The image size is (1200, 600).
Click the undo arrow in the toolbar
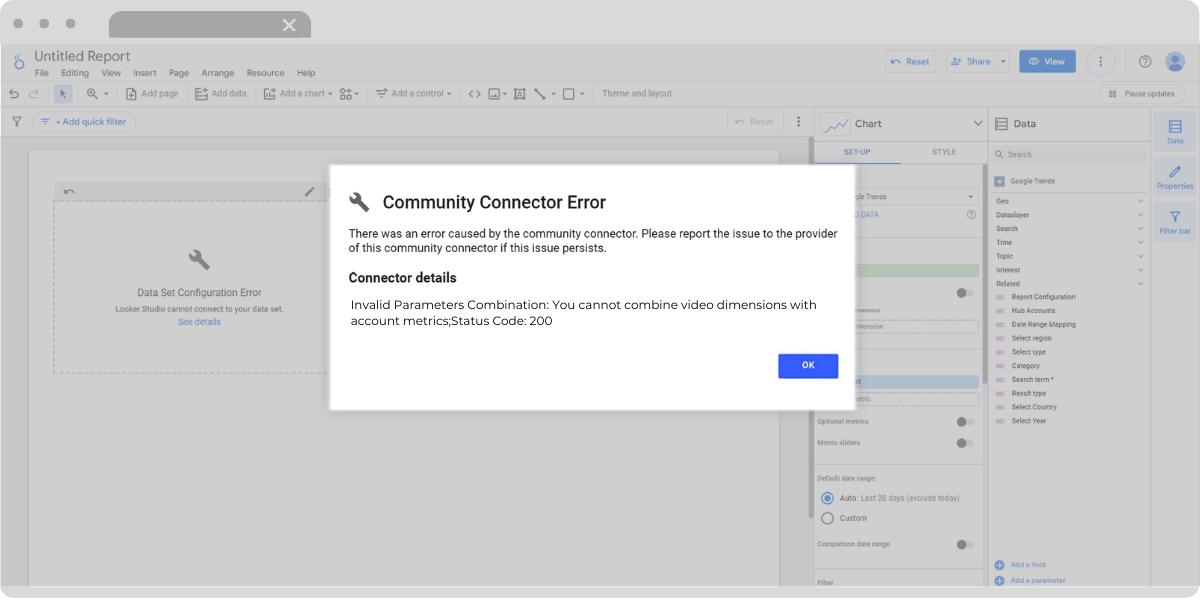click(14, 94)
